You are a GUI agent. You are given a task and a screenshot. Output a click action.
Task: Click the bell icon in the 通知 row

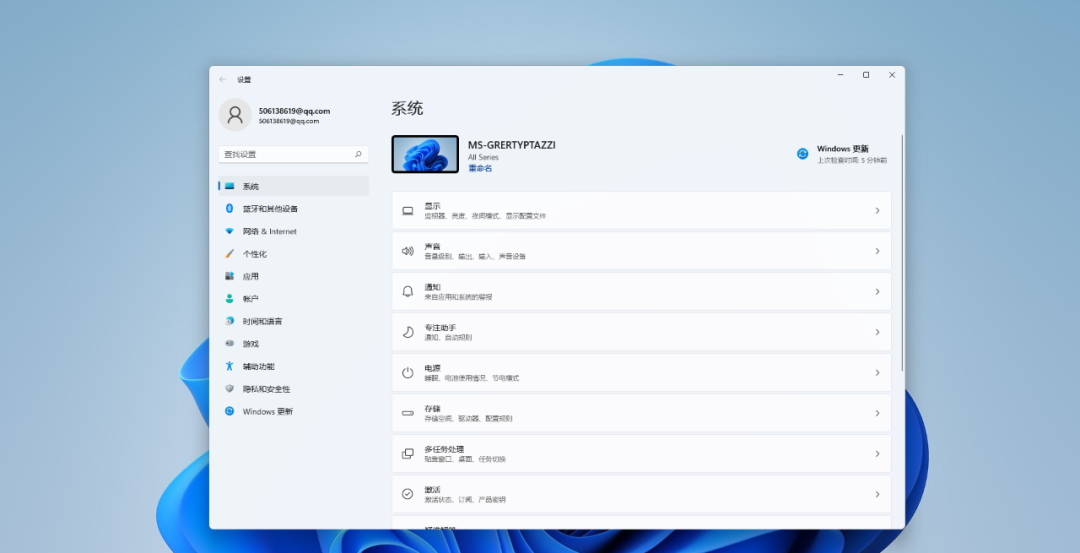coord(407,292)
